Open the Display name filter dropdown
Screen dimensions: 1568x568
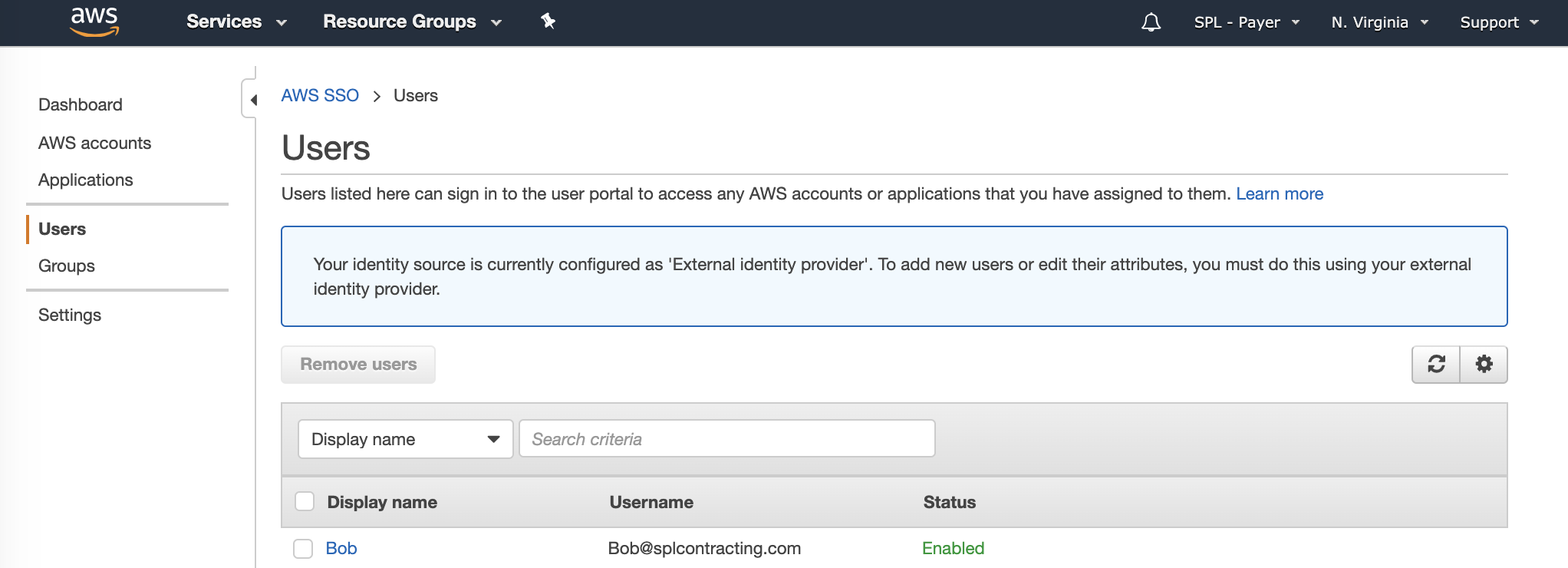tap(405, 439)
